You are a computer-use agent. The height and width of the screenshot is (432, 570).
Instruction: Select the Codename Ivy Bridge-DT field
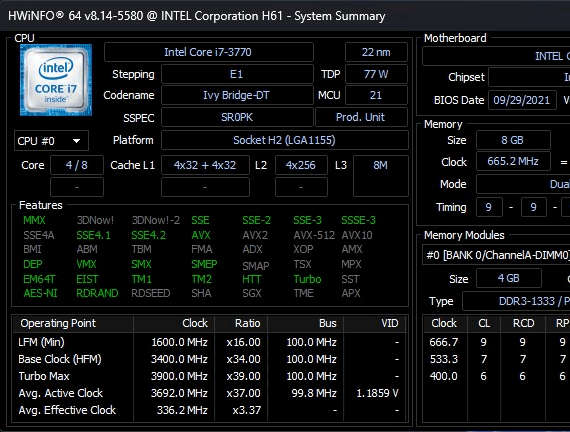(x=237, y=95)
